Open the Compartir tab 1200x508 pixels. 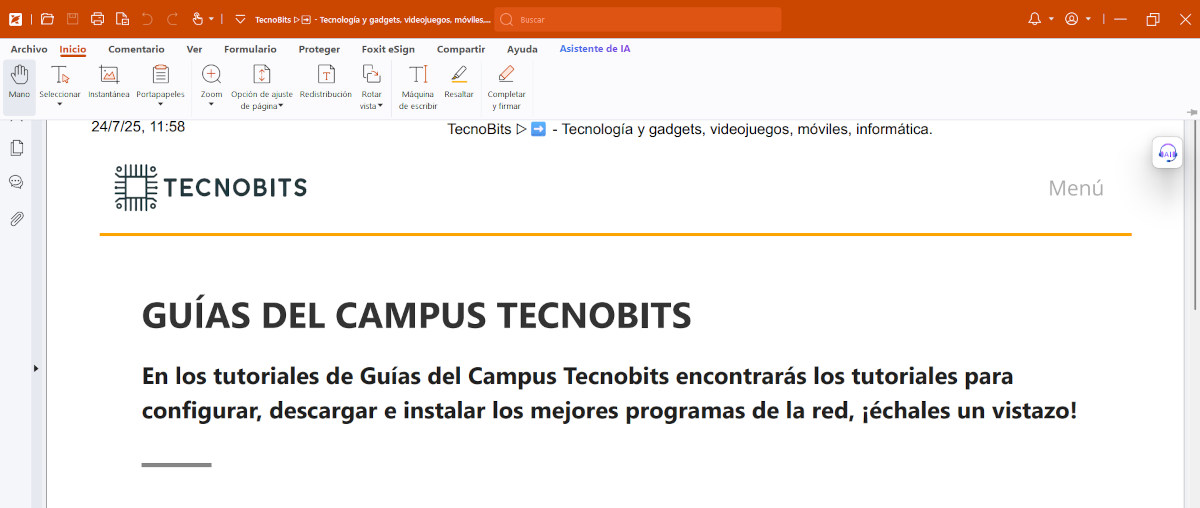(x=461, y=49)
